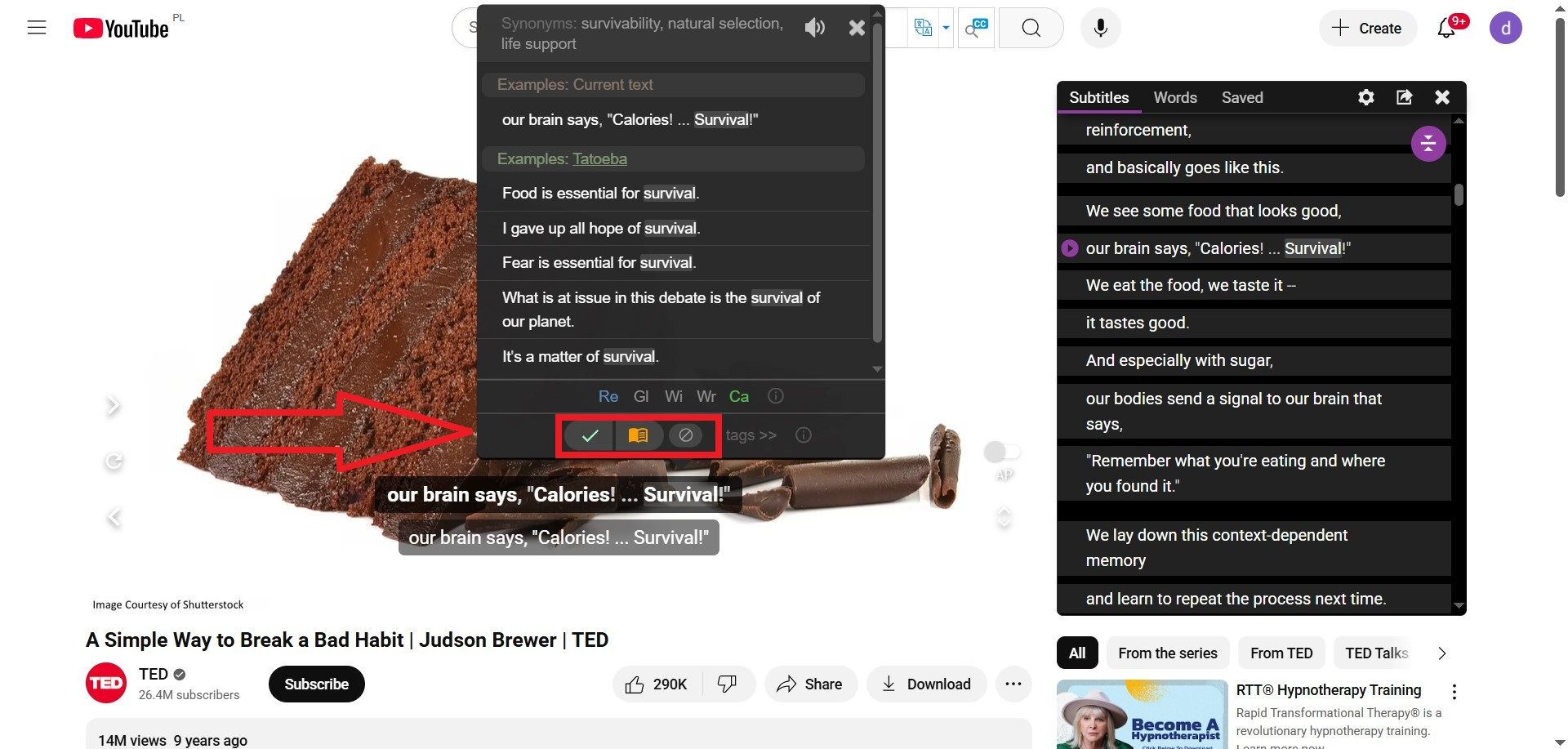The image size is (1568, 749).
Task: Click the ignore word circle-slash icon
Action: pos(686,435)
